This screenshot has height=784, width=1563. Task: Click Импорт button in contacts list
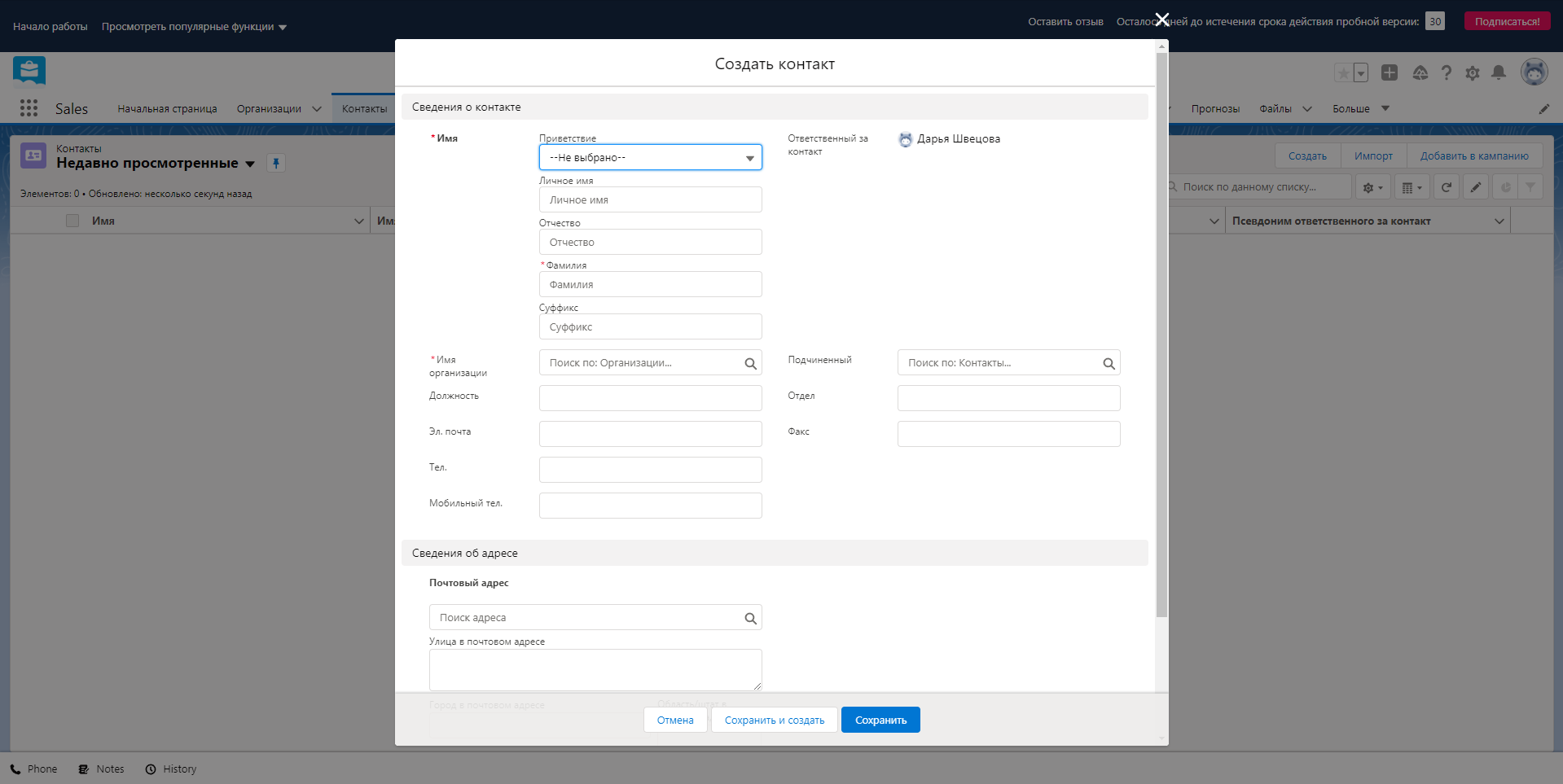1373,156
